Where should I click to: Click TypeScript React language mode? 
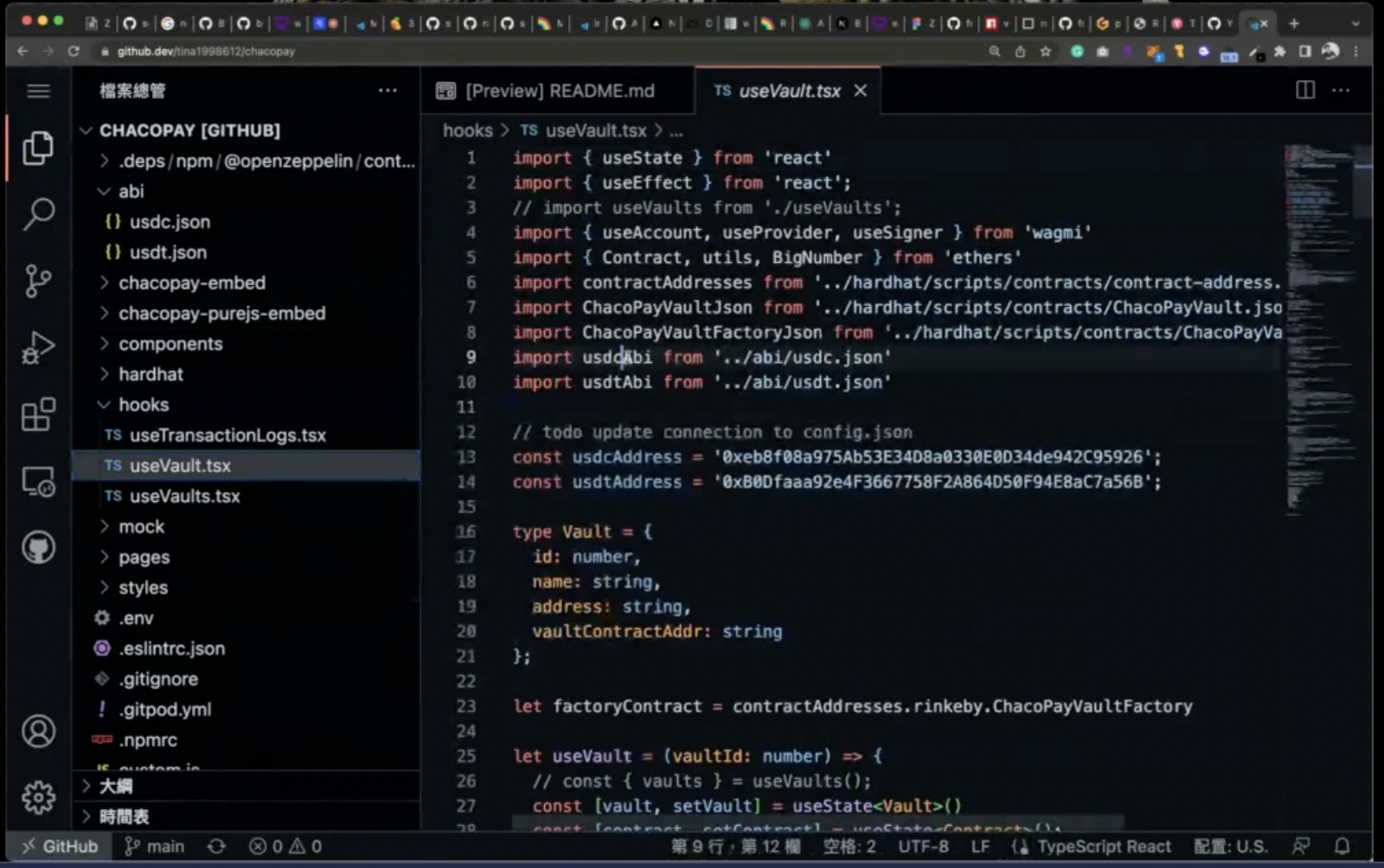[x=1103, y=846]
